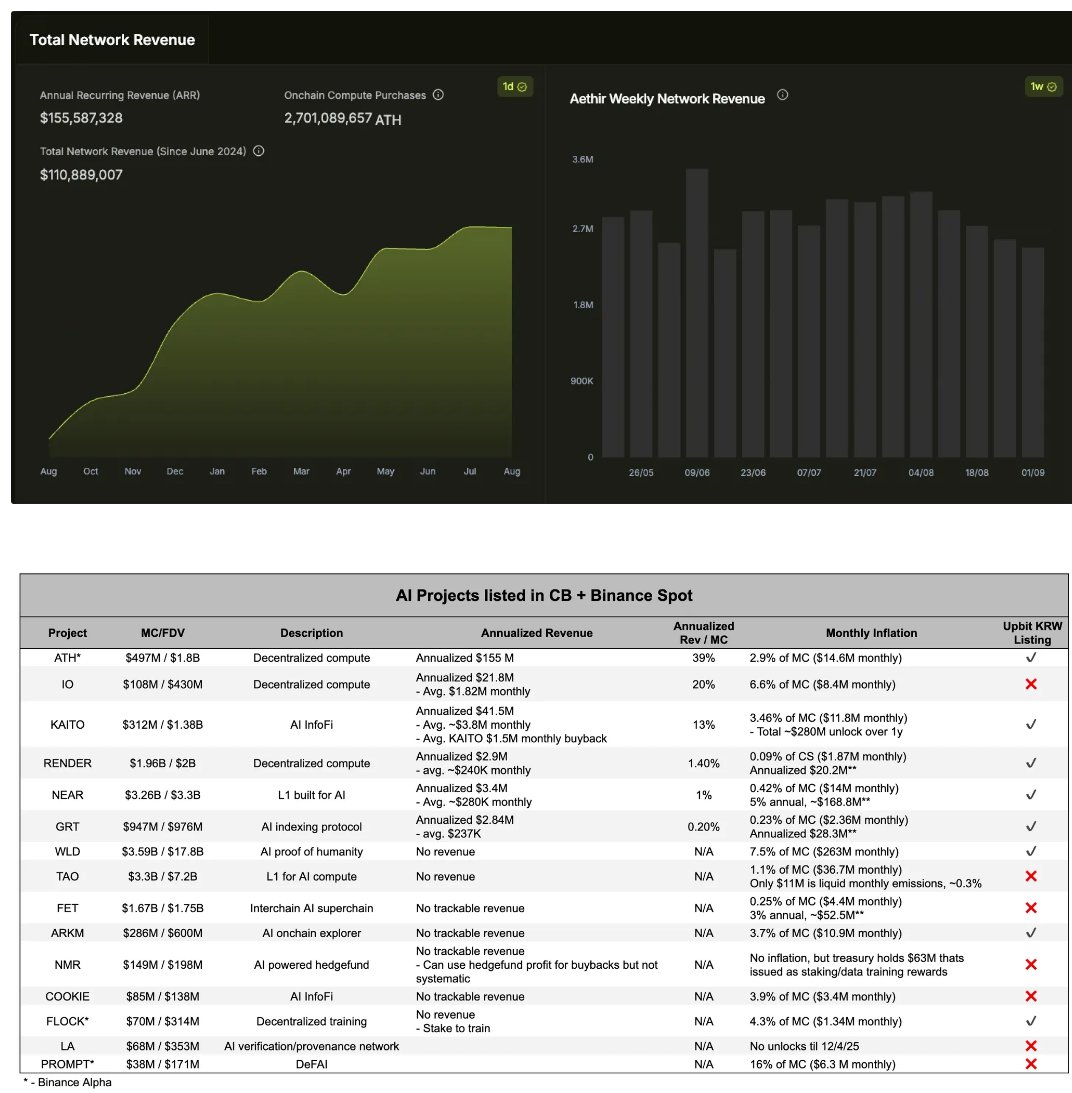Click the Binance Alpha footnote

point(68,1083)
